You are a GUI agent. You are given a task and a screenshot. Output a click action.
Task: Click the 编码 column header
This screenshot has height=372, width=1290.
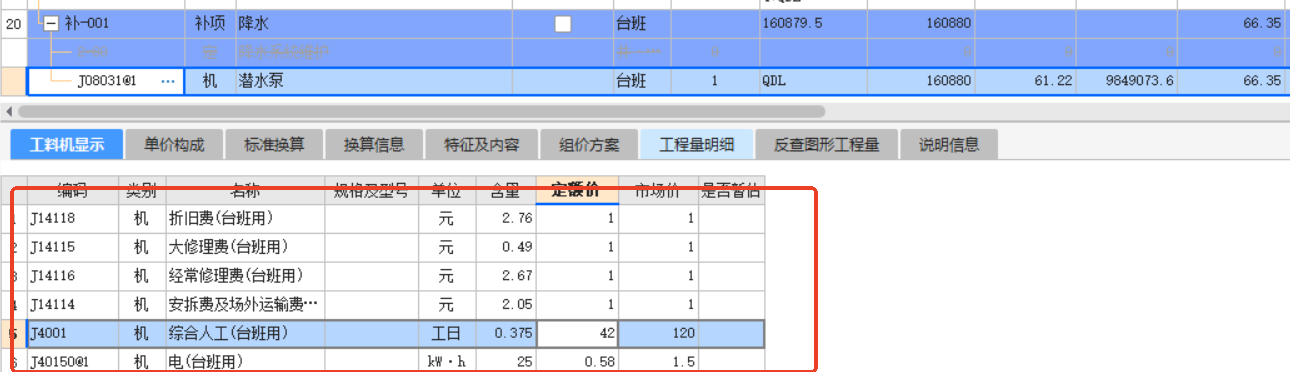73,189
